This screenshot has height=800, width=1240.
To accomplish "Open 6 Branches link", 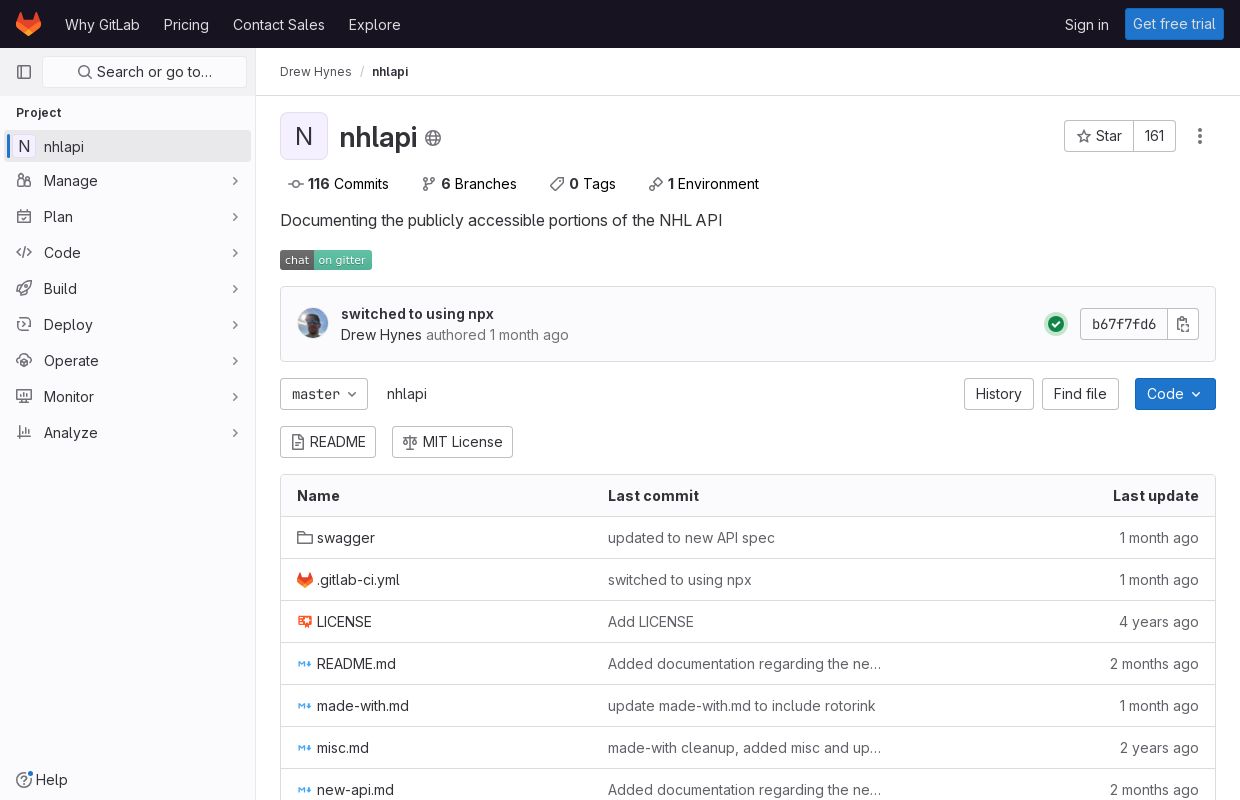I will (469, 184).
